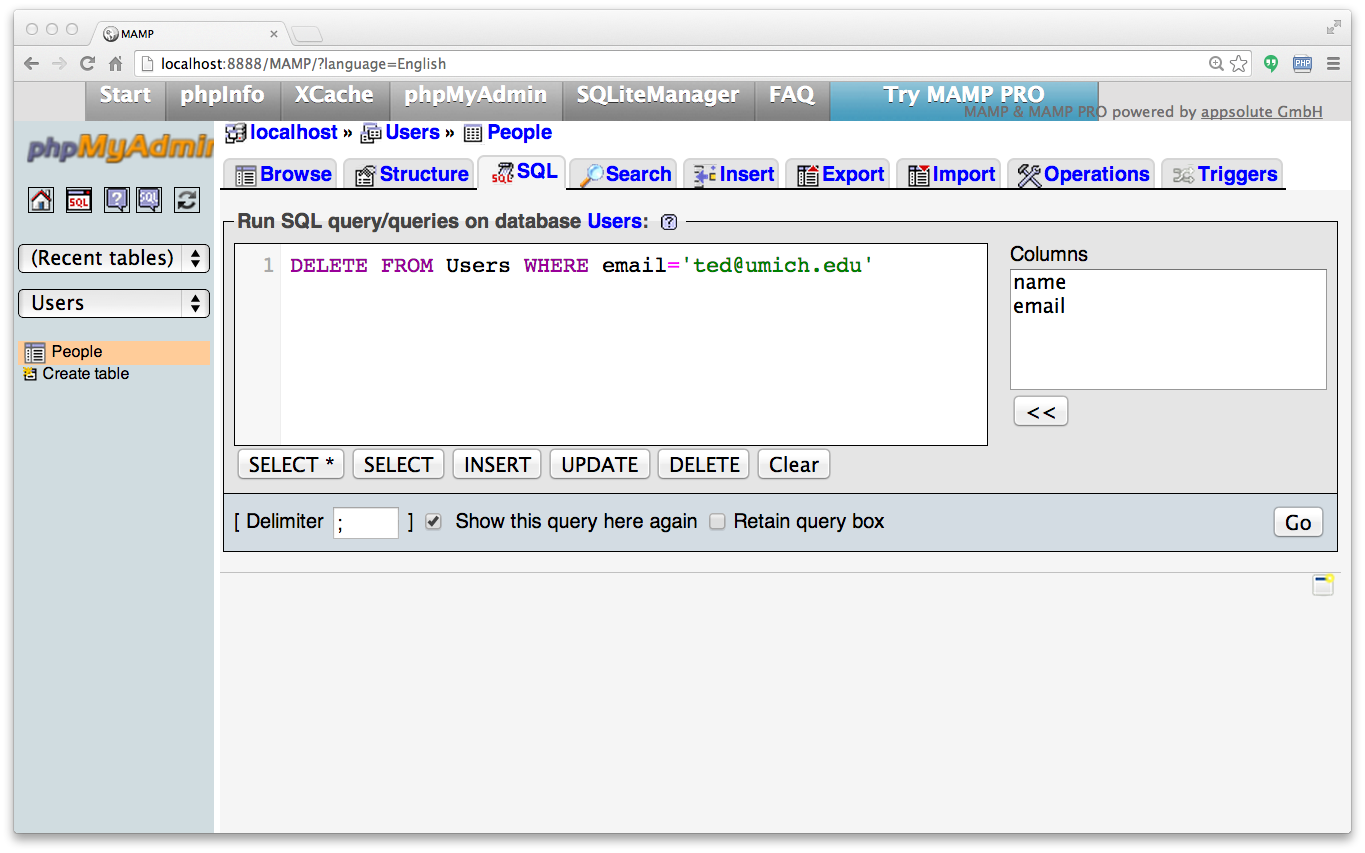This screenshot has width=1365, height=853.
Task: Click the DELETE button
Action: [704, 465]
